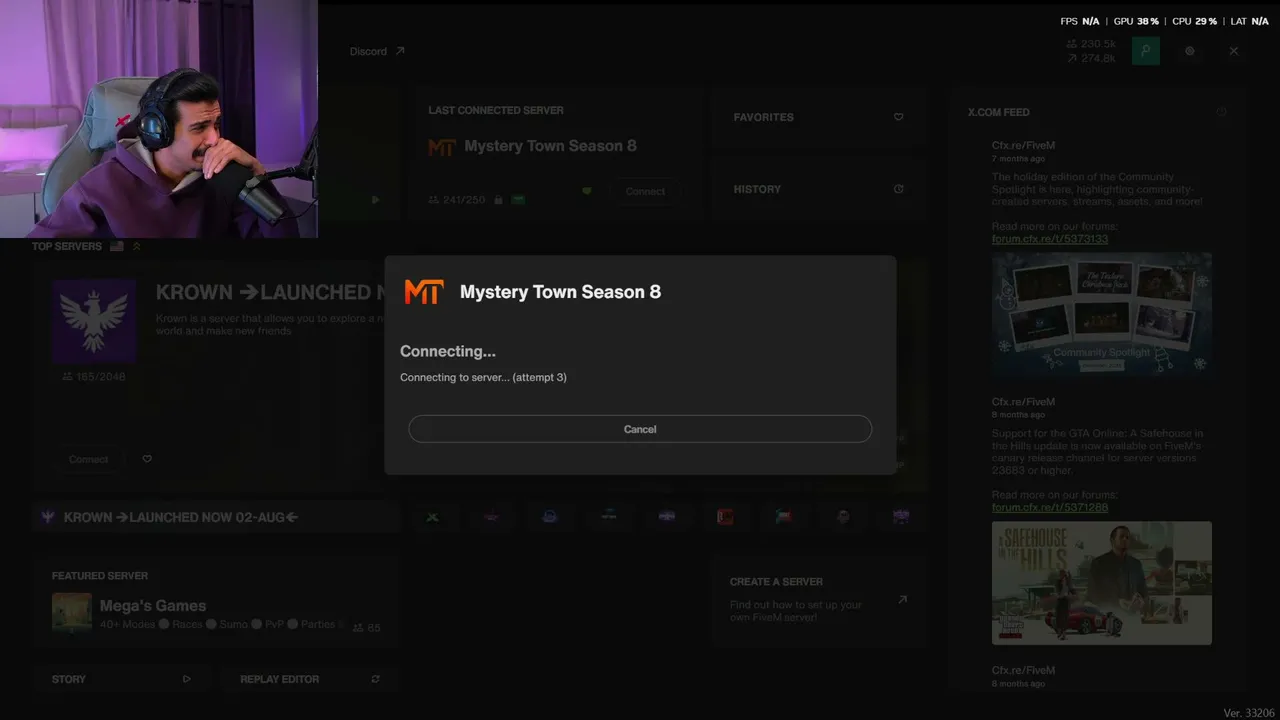Screen dimensions: 1280x720
Task: Open Mega's Games featured server
Action: [215, 603]
